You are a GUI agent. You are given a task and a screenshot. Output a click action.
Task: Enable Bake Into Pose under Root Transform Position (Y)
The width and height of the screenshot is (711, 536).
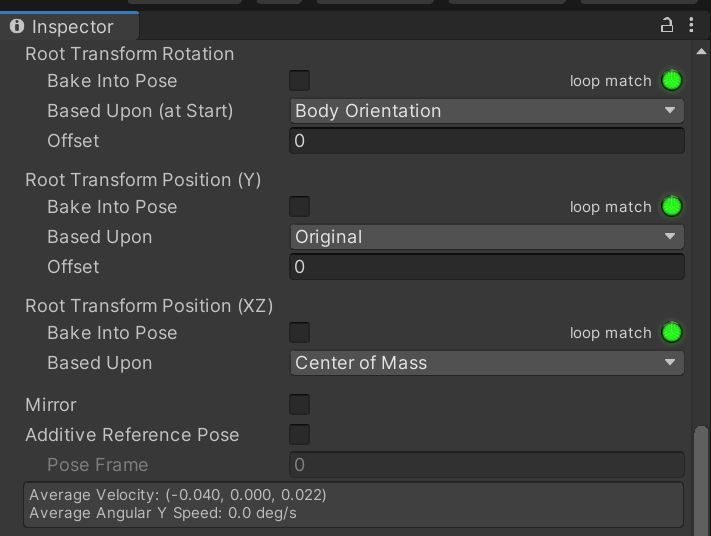tap(300, 207)
